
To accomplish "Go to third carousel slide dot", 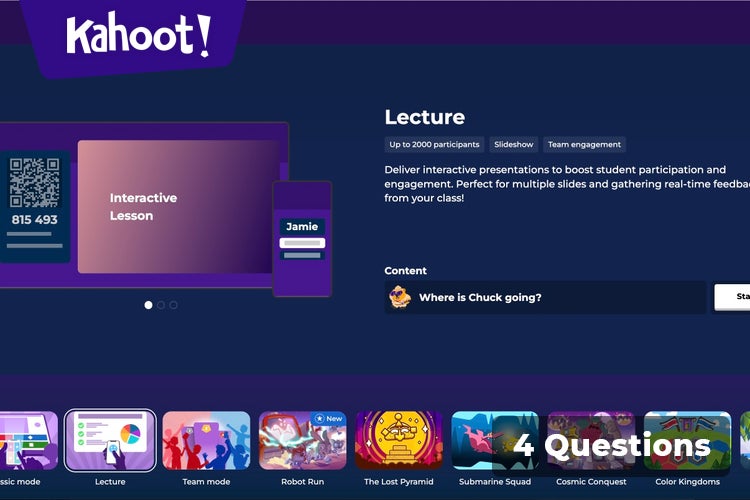I will tap(174, 305).
